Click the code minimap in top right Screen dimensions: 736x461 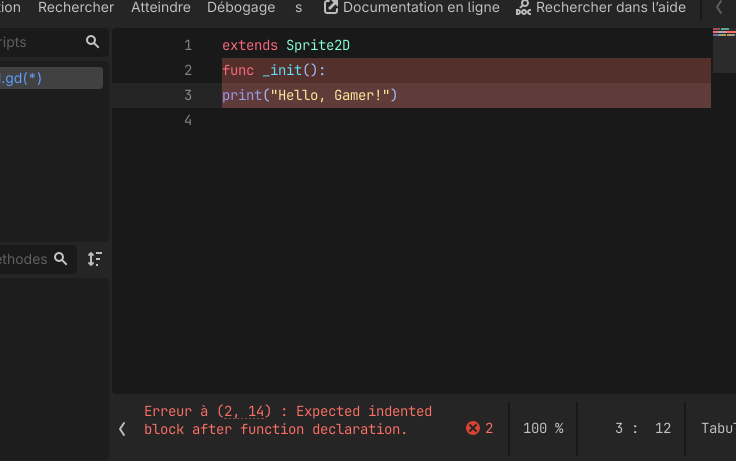click(724, 50)
